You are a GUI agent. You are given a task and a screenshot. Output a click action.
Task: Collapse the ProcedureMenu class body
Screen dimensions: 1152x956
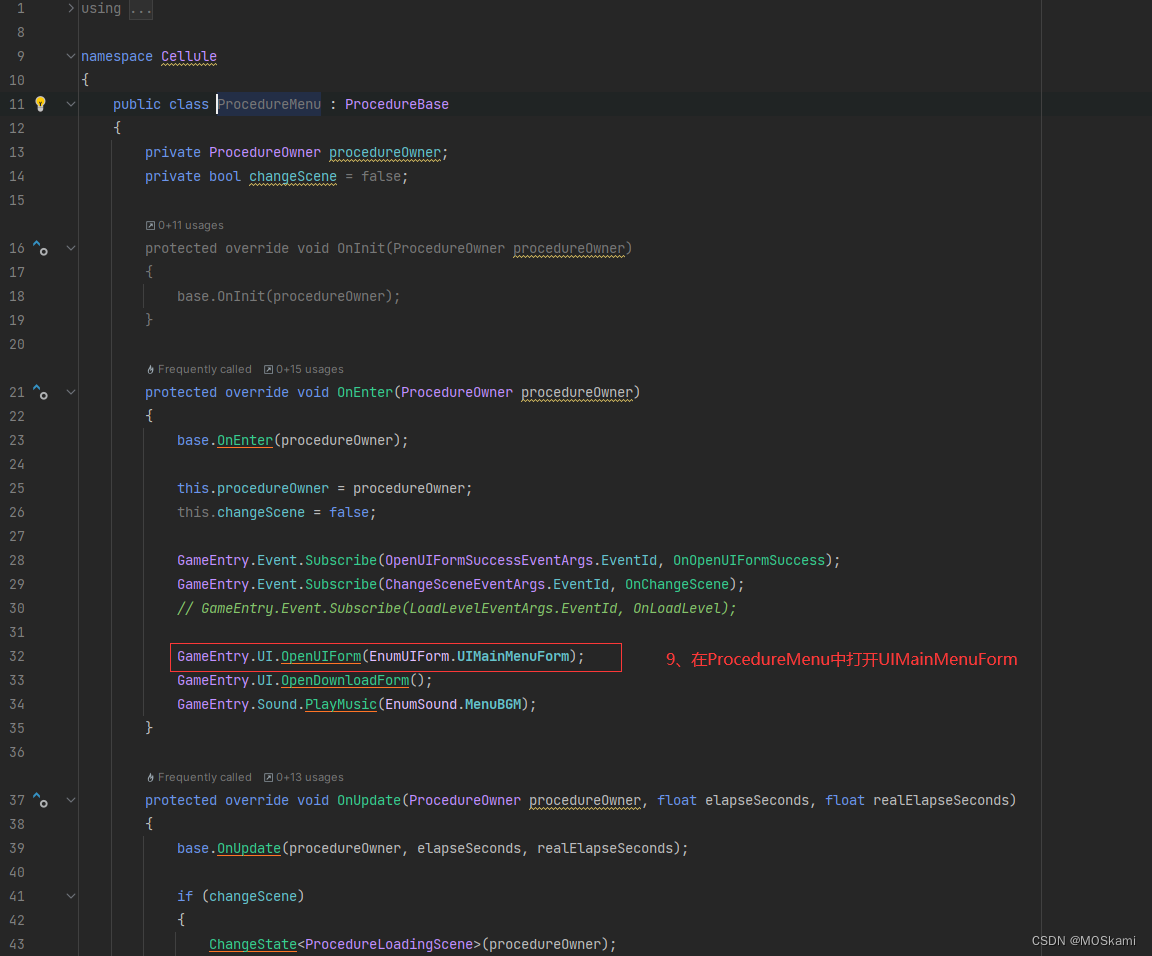tap(69, 103)
